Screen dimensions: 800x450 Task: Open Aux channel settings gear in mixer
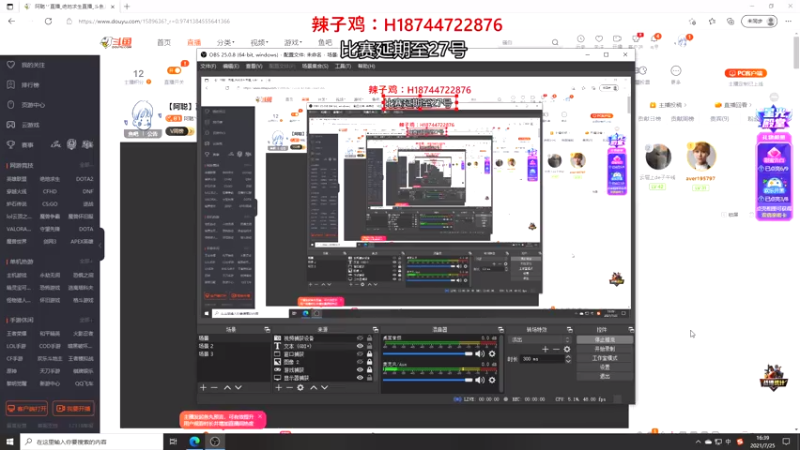pos(492,380)
